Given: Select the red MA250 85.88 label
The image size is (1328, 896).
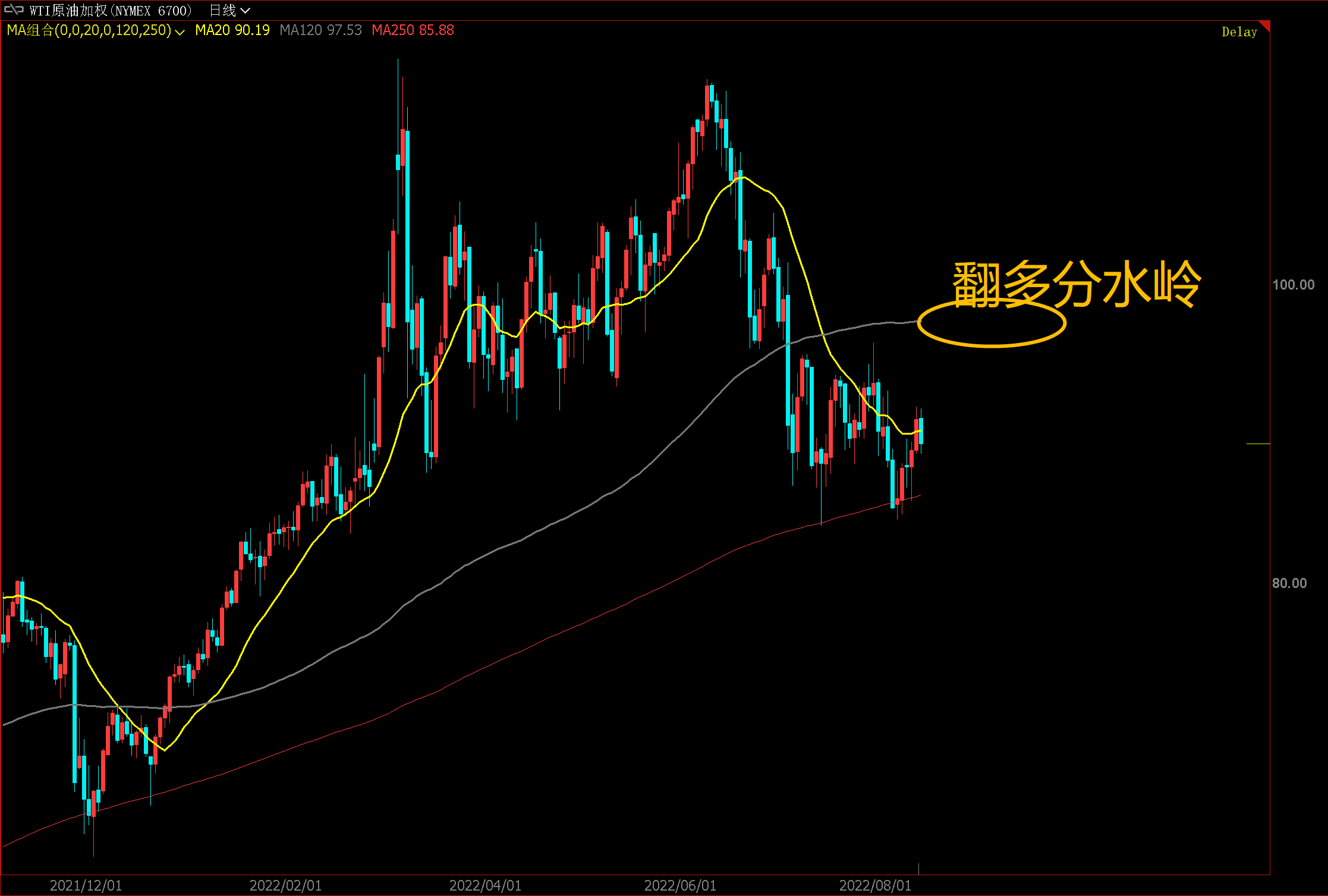Looking at the screenshot, I should pyautogui.click(x=413, y=30).
